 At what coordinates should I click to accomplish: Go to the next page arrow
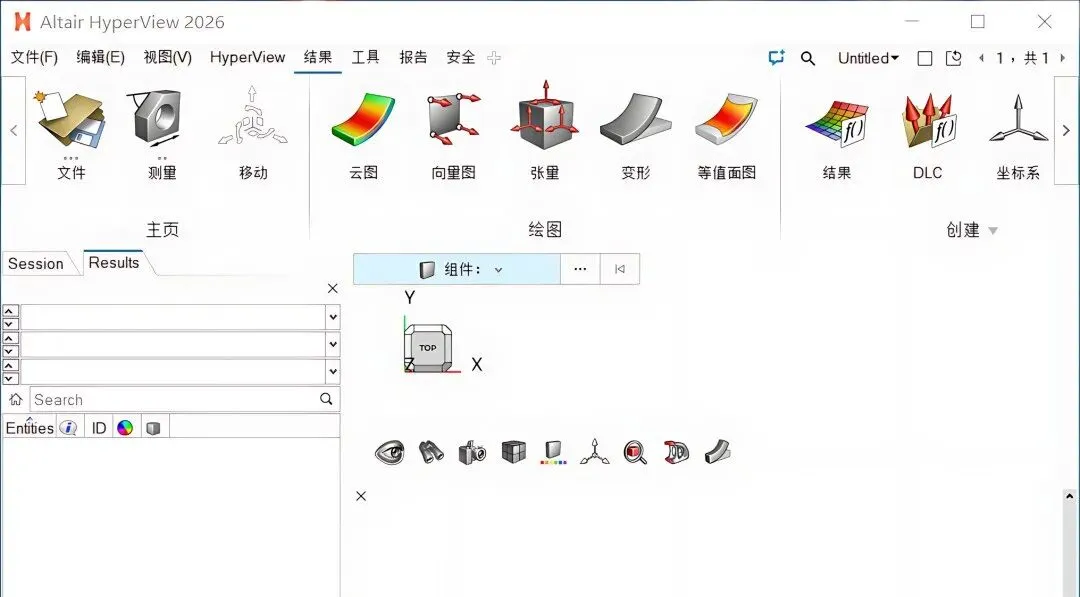click(x=1063, y=59)
